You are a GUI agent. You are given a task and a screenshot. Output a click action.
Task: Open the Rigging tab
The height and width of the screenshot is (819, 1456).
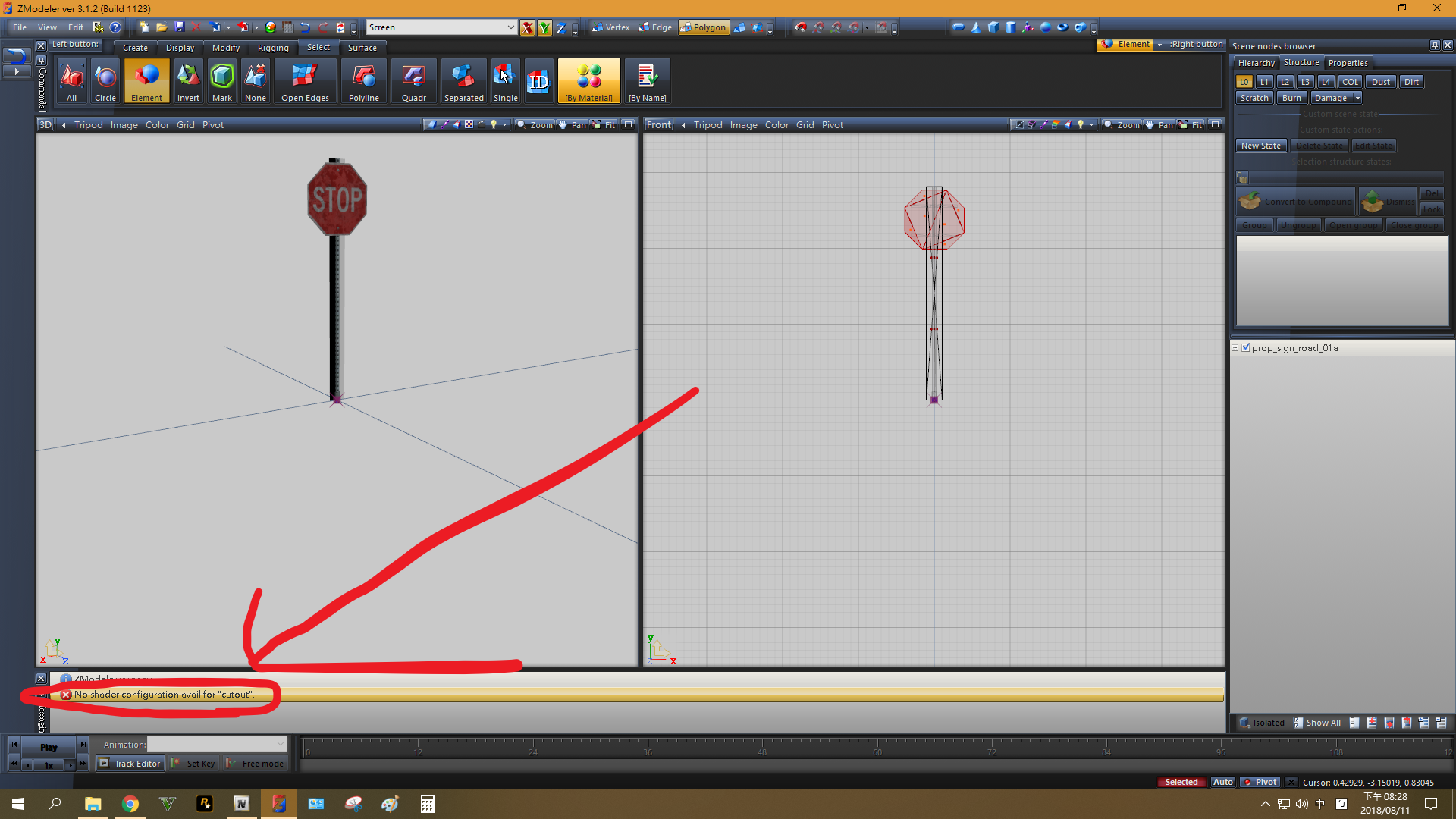point(273,48)
